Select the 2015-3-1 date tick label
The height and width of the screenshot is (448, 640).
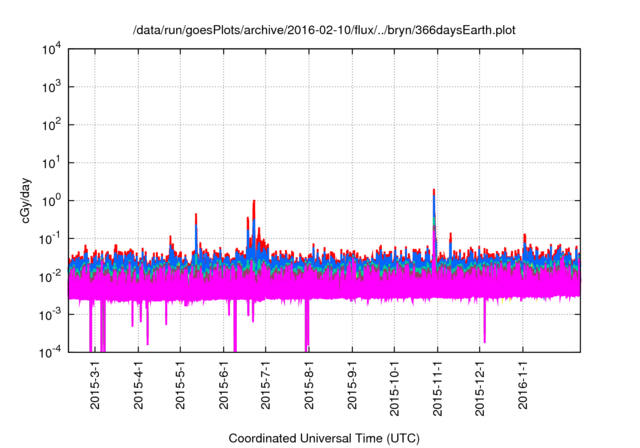[95, 384]
